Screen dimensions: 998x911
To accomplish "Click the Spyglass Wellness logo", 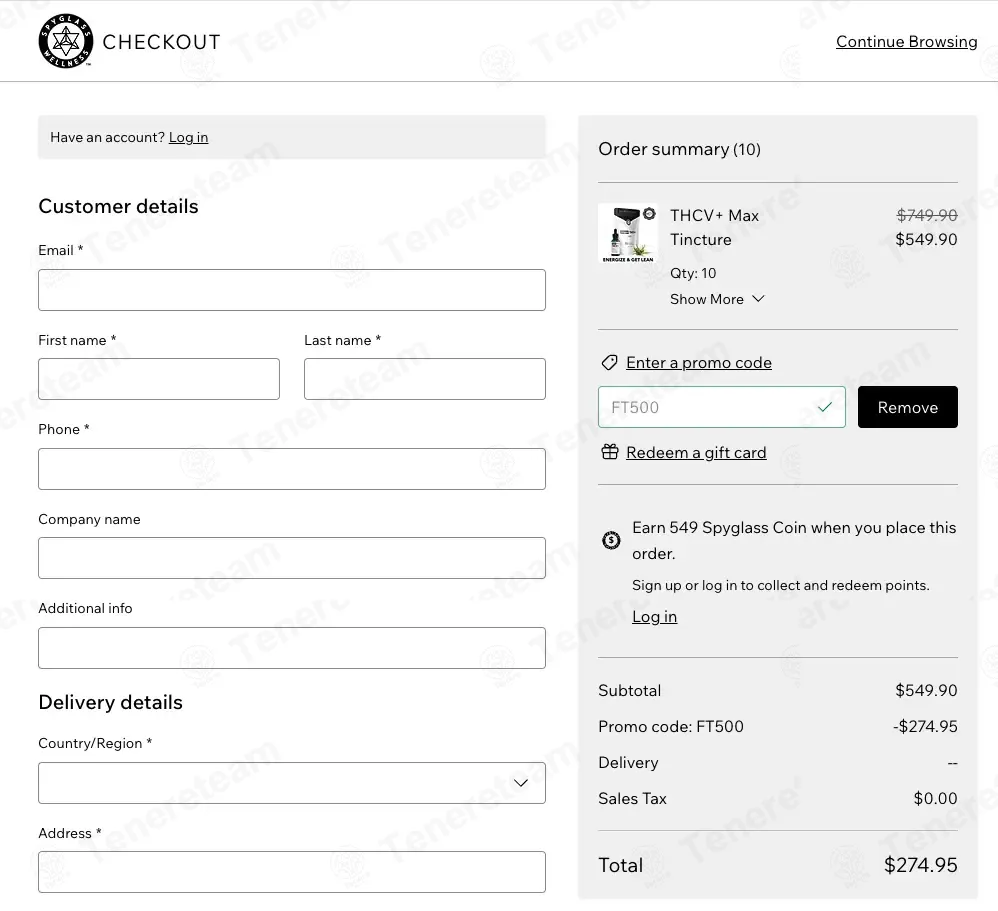I will (66, 41).
